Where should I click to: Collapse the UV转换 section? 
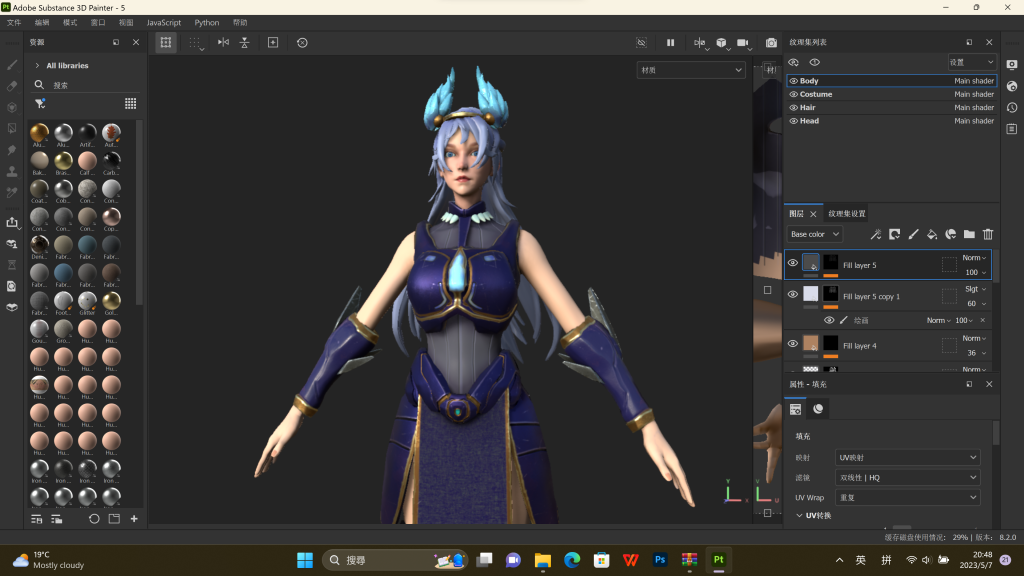pos(799,515)
